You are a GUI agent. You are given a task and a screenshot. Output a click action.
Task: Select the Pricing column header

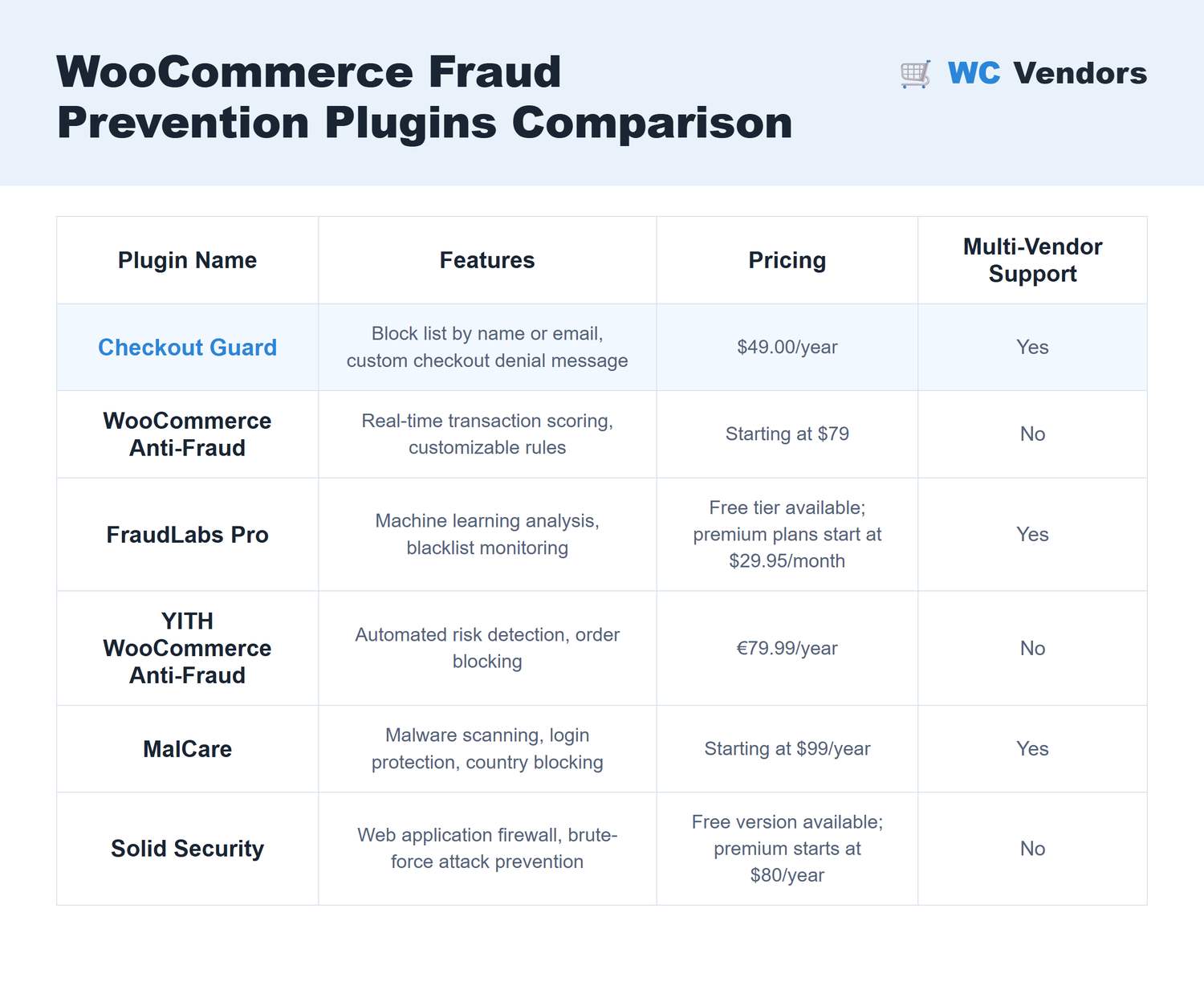point(787,260)
